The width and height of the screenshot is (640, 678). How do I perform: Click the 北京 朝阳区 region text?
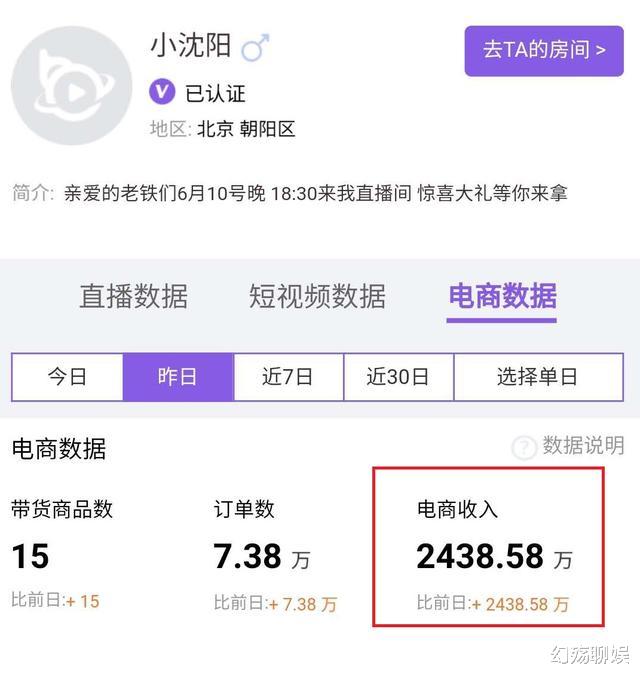246,129
